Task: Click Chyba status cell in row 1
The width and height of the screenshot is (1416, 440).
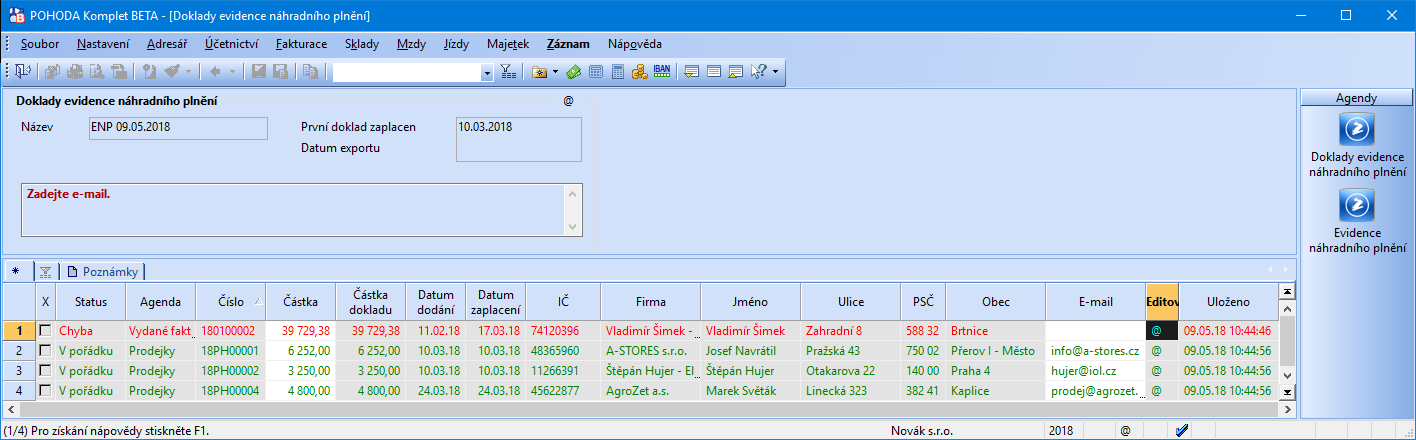Action: point(90,330)
